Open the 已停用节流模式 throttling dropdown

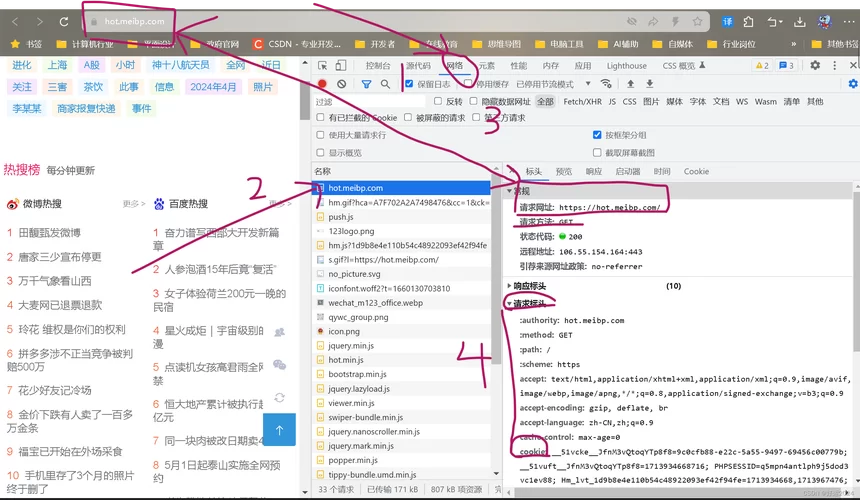click(554, 84)
